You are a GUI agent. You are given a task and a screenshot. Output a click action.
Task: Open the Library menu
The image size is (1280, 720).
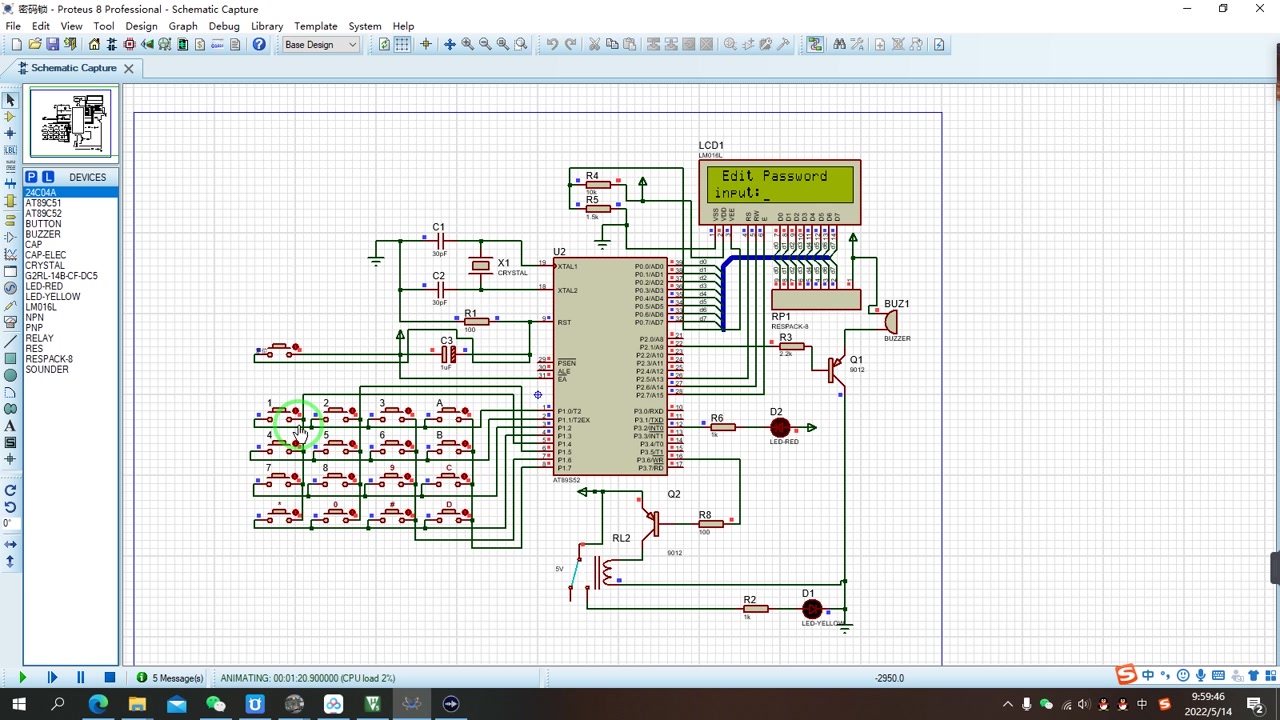click(x=266, y=26)
